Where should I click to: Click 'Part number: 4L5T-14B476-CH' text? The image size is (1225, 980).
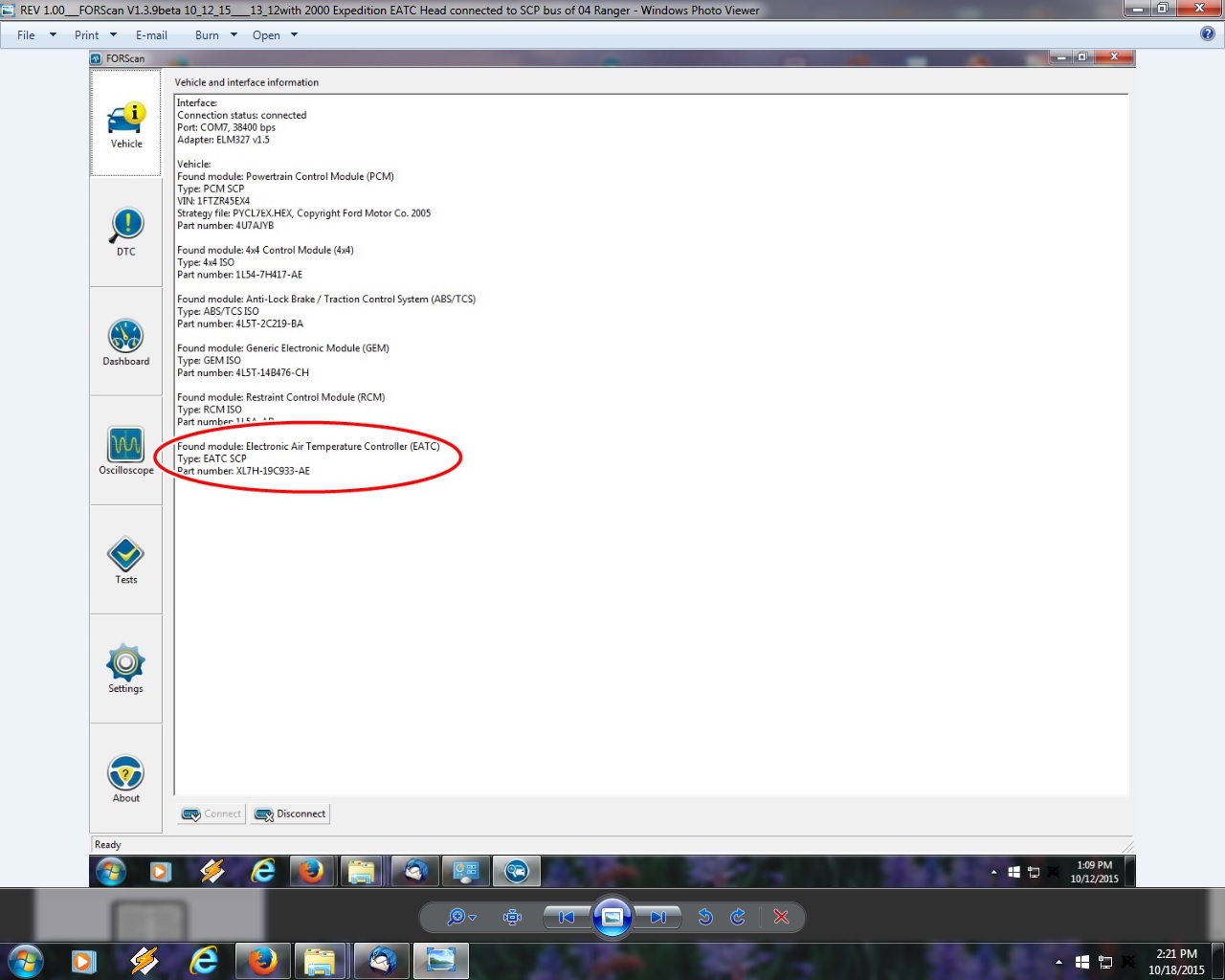point(243,372)
